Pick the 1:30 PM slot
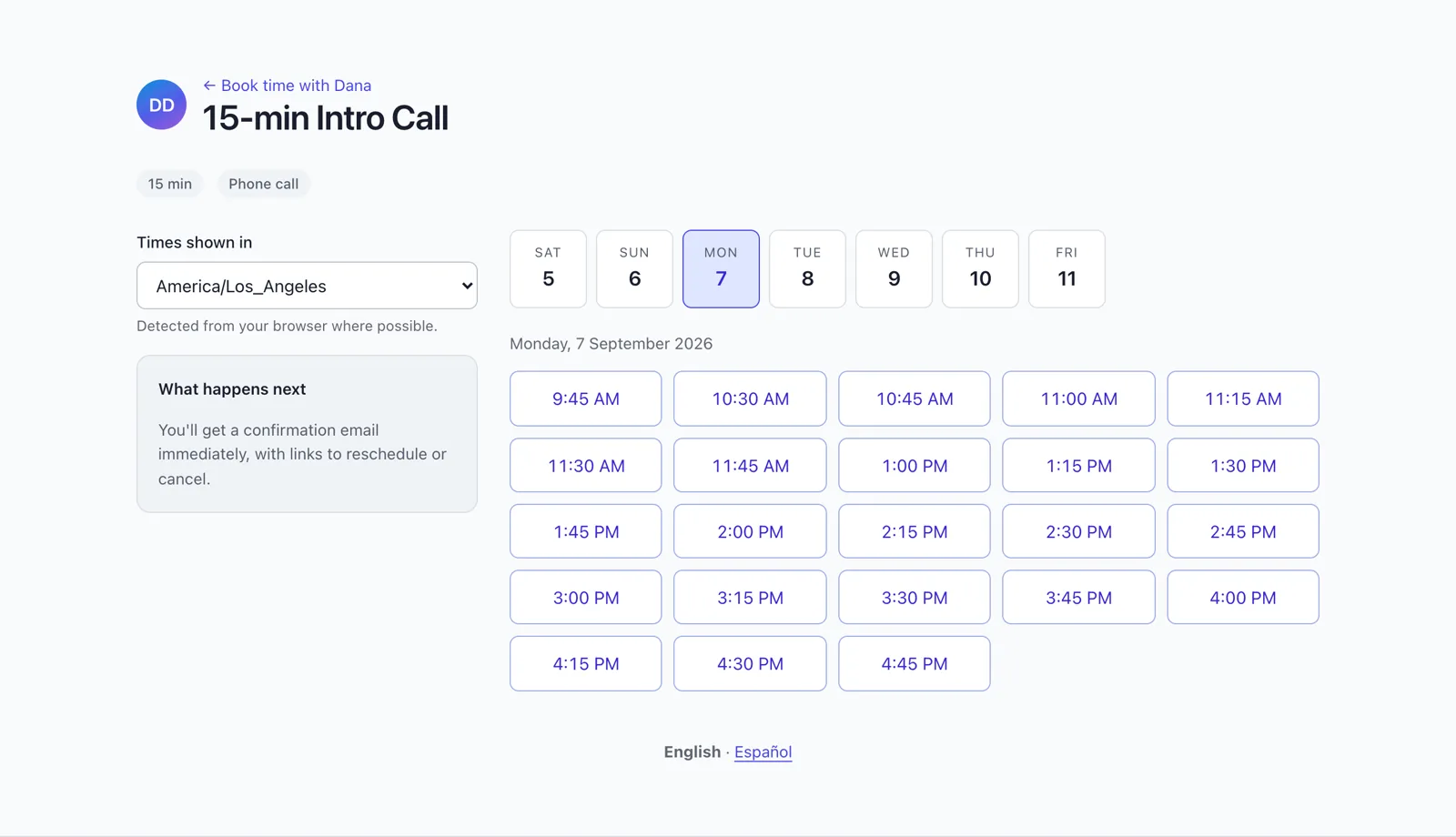 point(1243,466)
